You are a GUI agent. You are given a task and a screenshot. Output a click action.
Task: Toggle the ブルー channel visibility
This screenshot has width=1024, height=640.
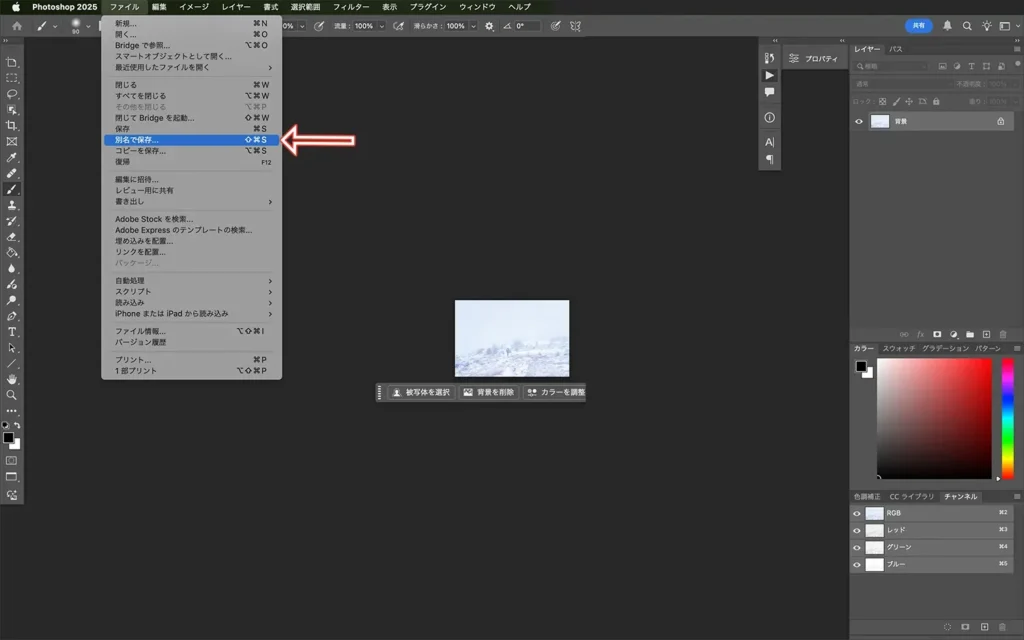857,565
